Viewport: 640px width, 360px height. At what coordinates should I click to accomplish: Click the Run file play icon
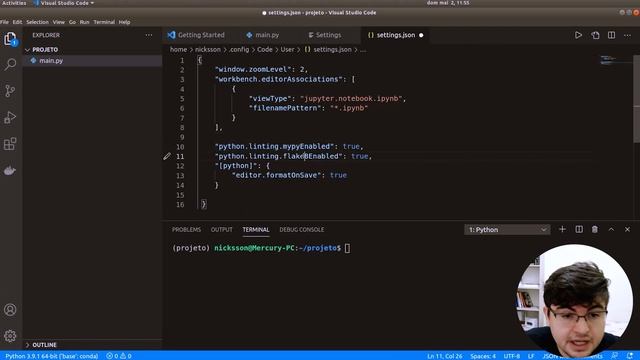pos(578,35)
